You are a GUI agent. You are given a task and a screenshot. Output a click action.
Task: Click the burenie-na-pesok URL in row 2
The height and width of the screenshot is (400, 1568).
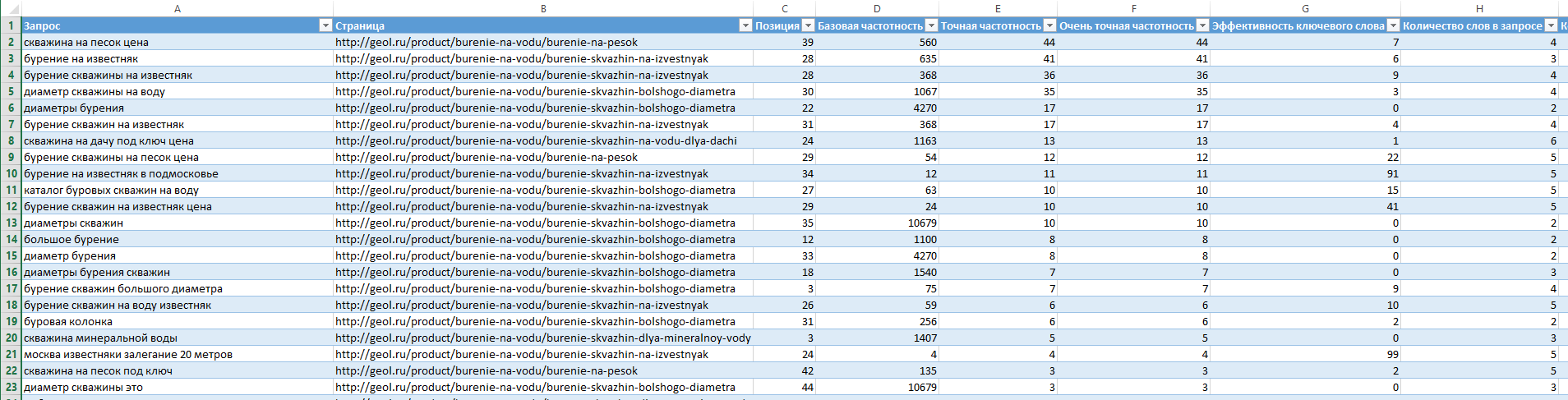[487, 42]
